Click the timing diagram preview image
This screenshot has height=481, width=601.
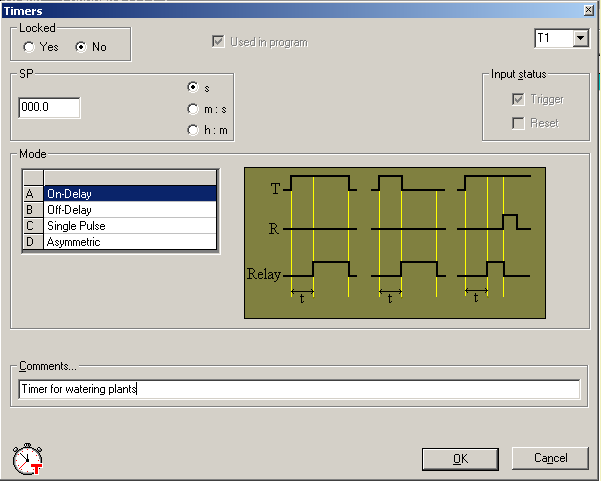tap(395, 242)
